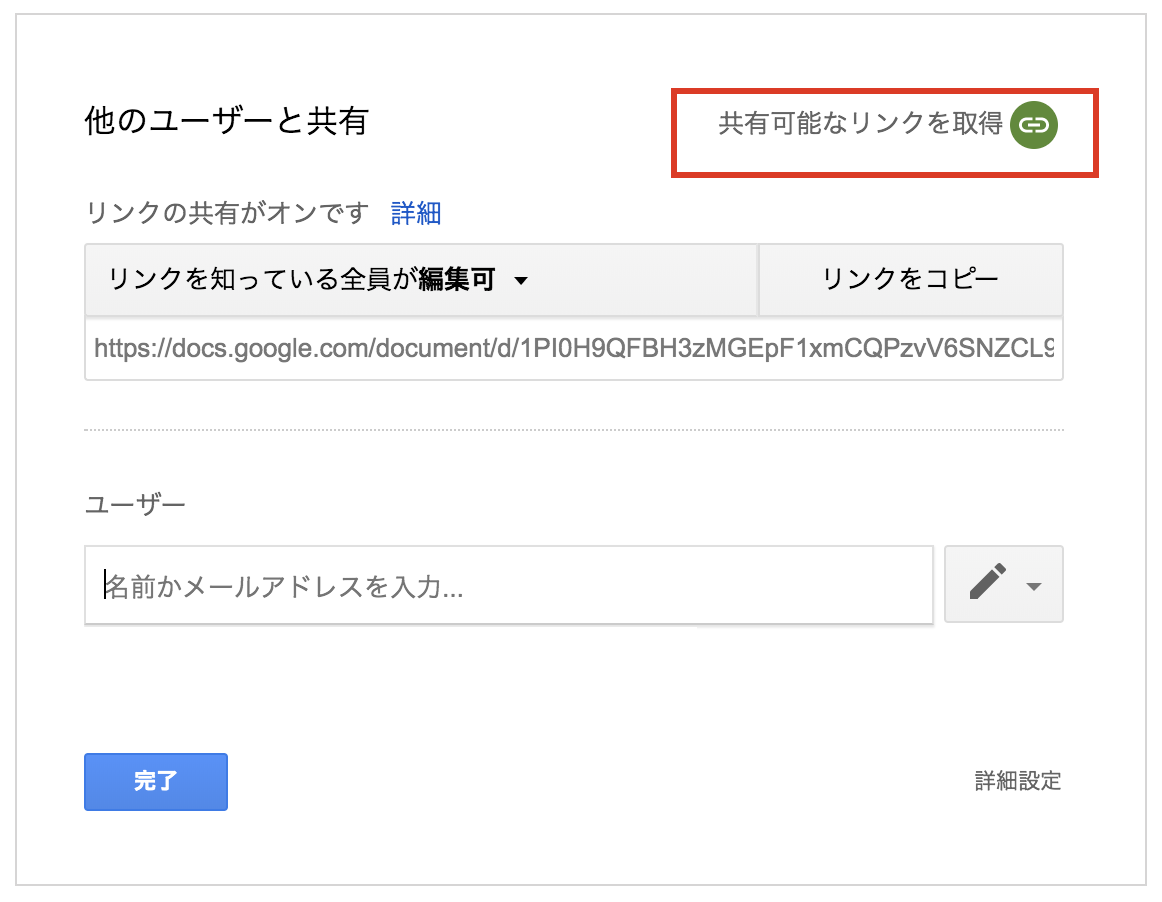The height and width of the screenshot is (902, 1162).
Task: Select the docs.google.com share URL field
Action: pos(574,348)
